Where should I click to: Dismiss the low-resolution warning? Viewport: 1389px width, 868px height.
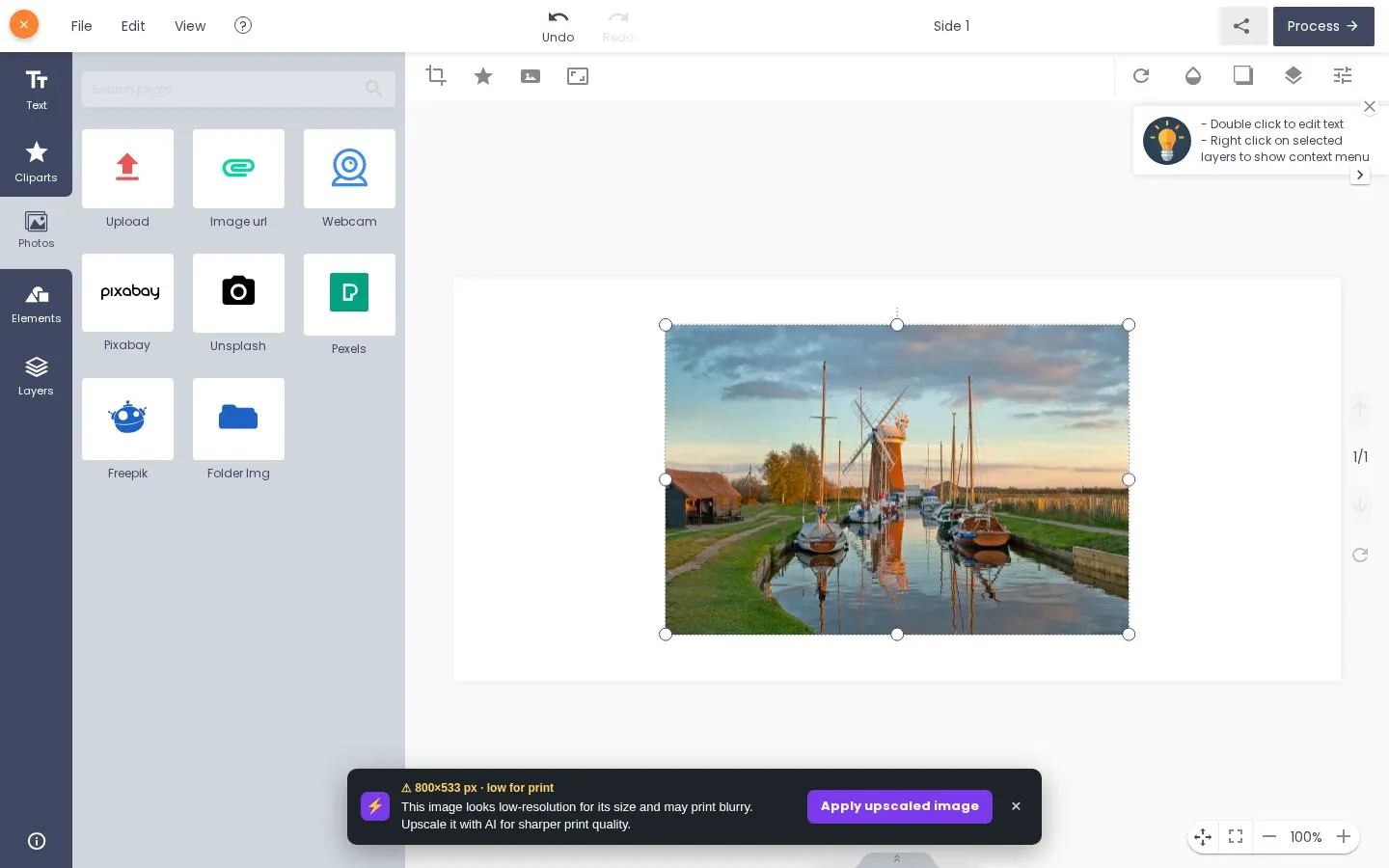[1016, 806]
